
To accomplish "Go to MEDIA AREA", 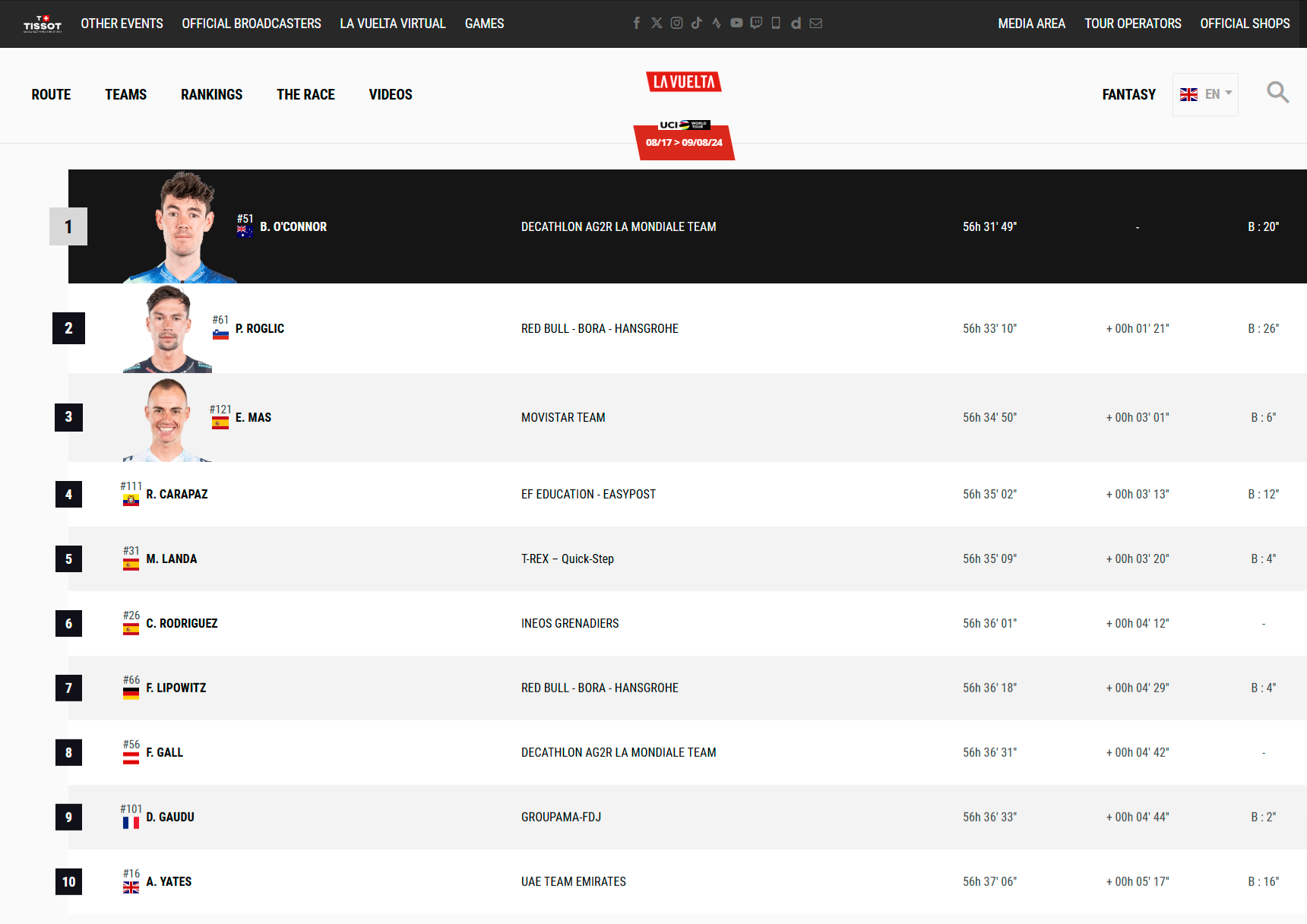I will pyautogui.click(x=1031, y=24).
